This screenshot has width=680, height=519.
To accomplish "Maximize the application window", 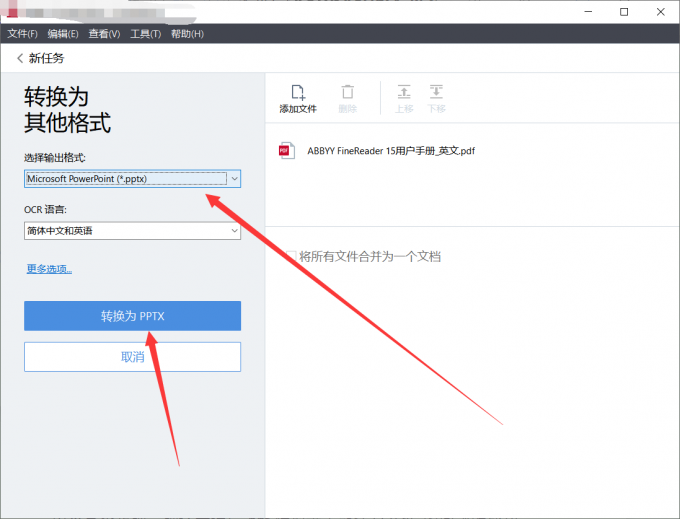I will click(624, 12).
